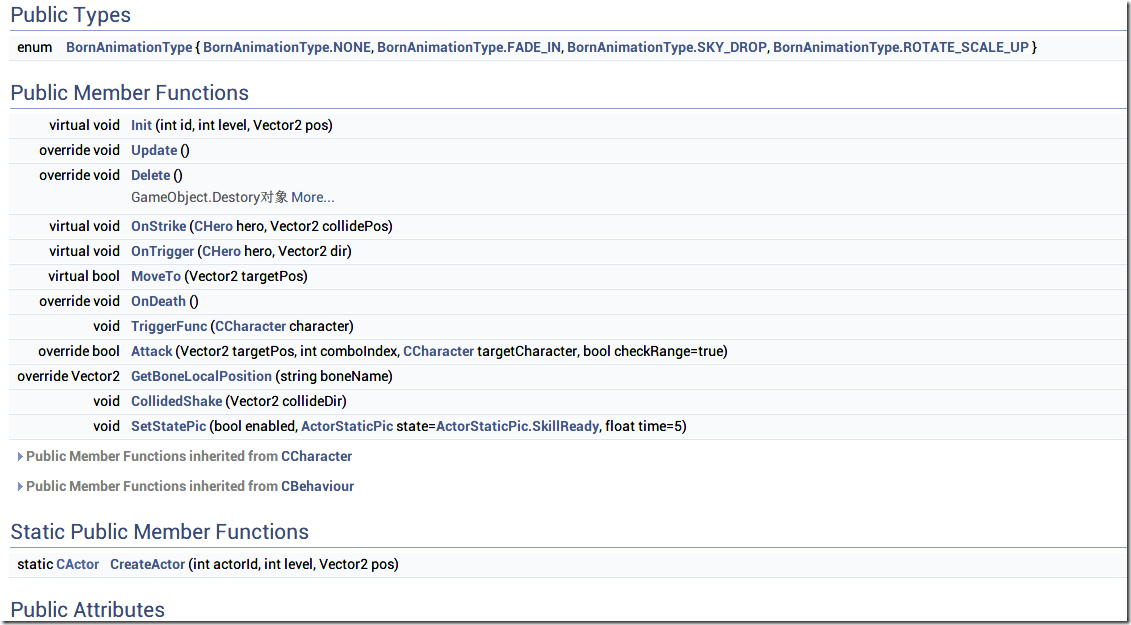Open BornAnimationType.SKY_DROP link
Viewport: 1131px width, 625px height.
click(x=667, y=48)
